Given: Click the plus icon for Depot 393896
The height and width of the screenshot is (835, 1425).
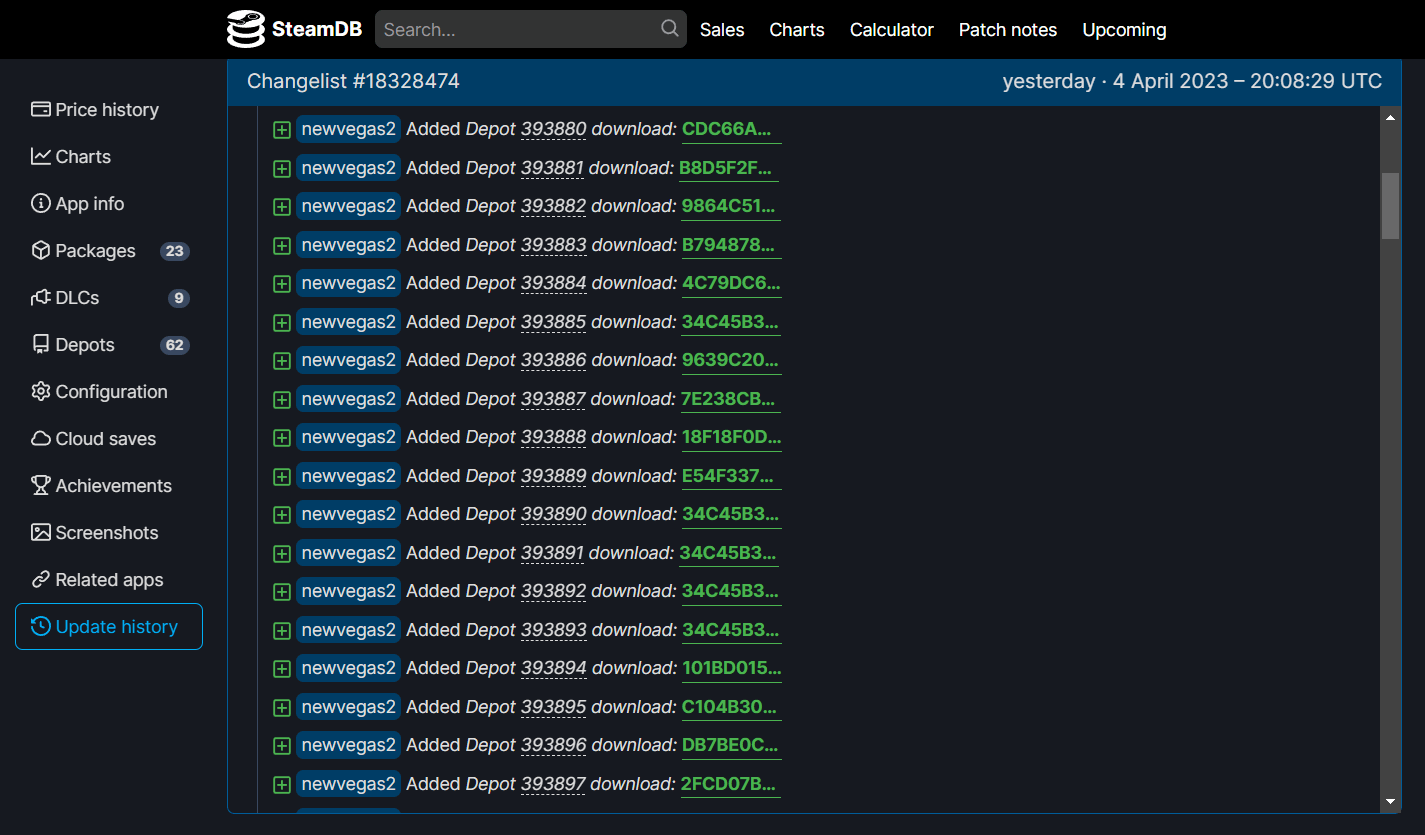Looking at the screenshot, I should pyautogui.click(x=282, y=746).
